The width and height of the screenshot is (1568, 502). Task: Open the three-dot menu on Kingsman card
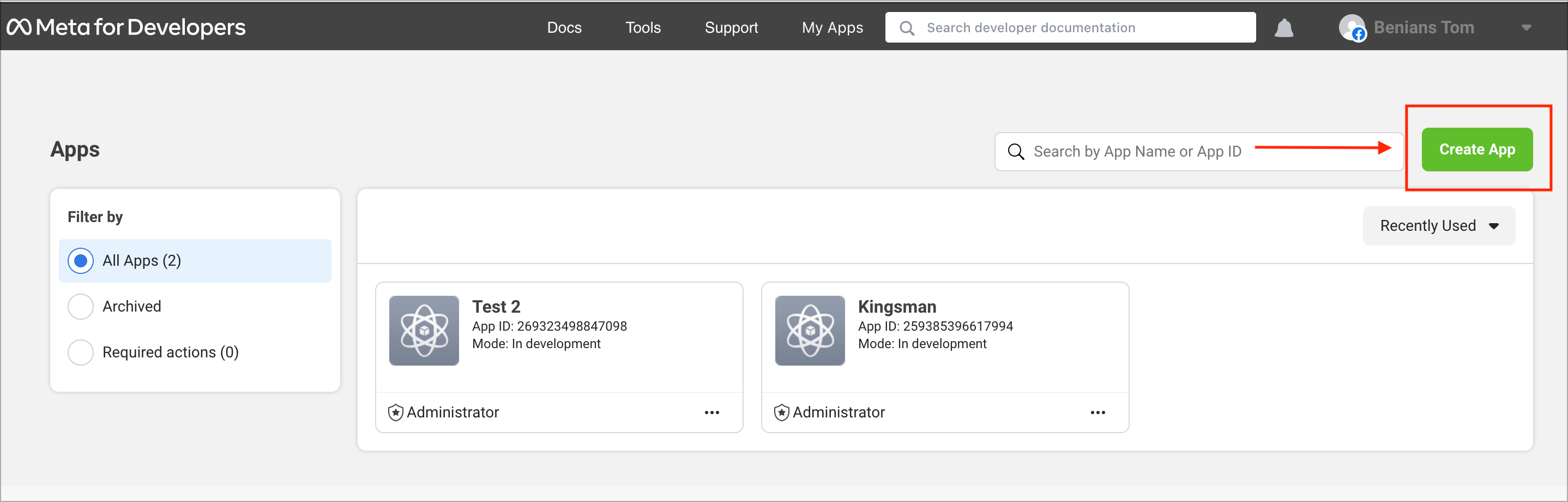1097,413
